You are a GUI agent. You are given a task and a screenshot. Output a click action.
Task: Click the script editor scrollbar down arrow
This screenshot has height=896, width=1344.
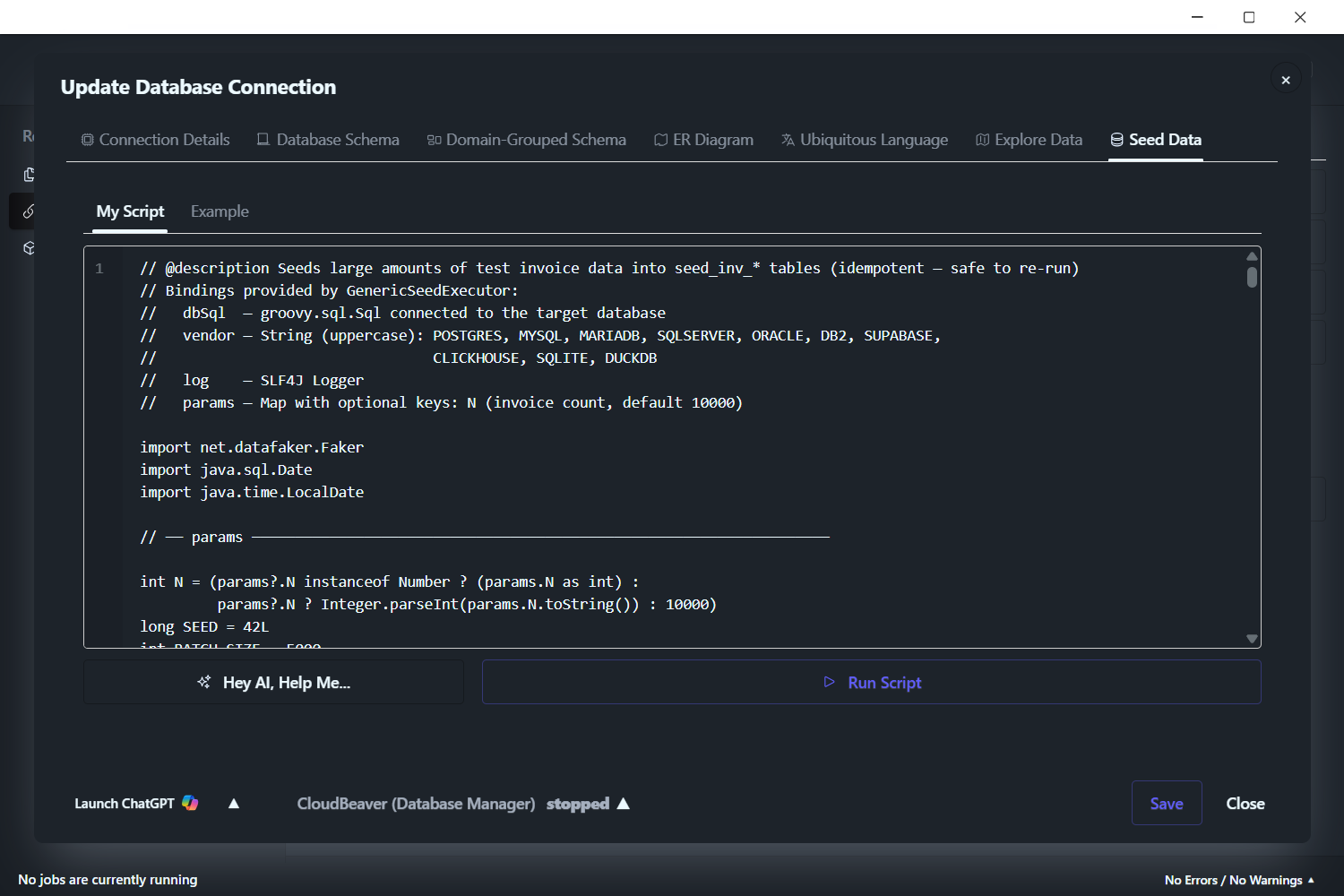coord(1252,639)
